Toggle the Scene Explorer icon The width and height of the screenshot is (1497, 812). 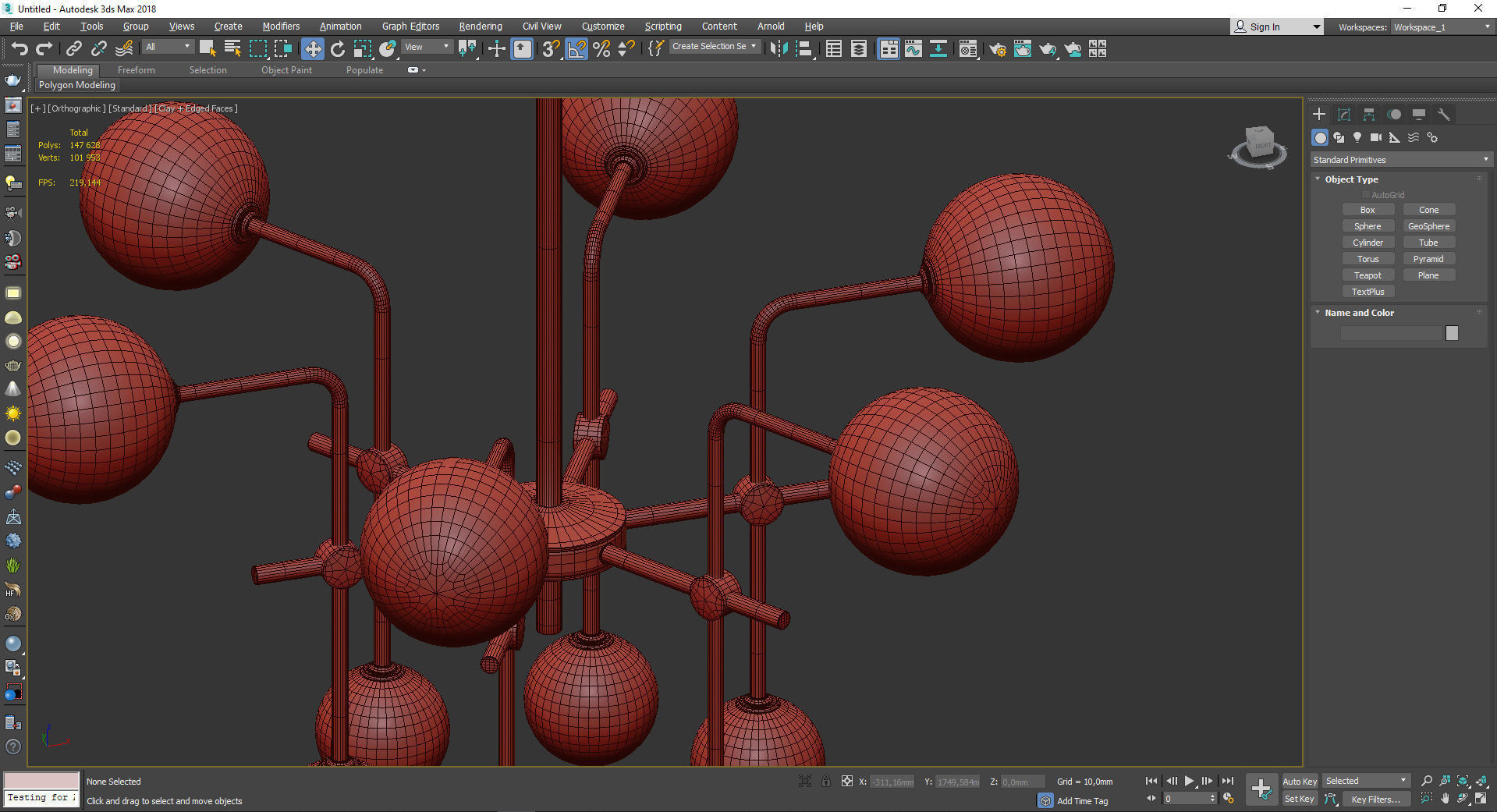click(833, 49)
